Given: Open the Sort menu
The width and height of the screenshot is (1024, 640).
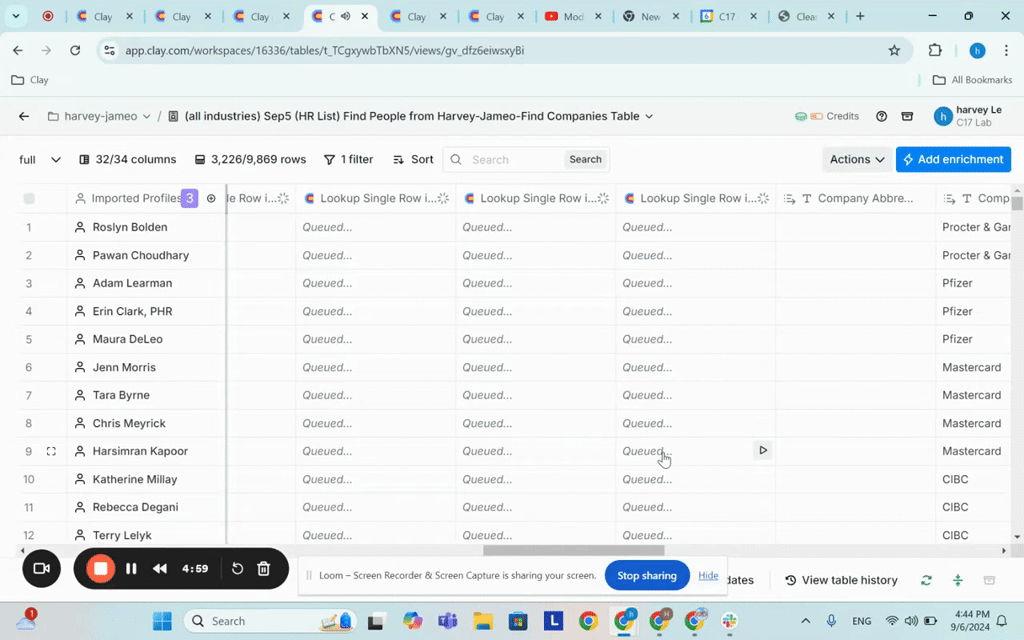Looking at the screenshot, I should [413, 159].
